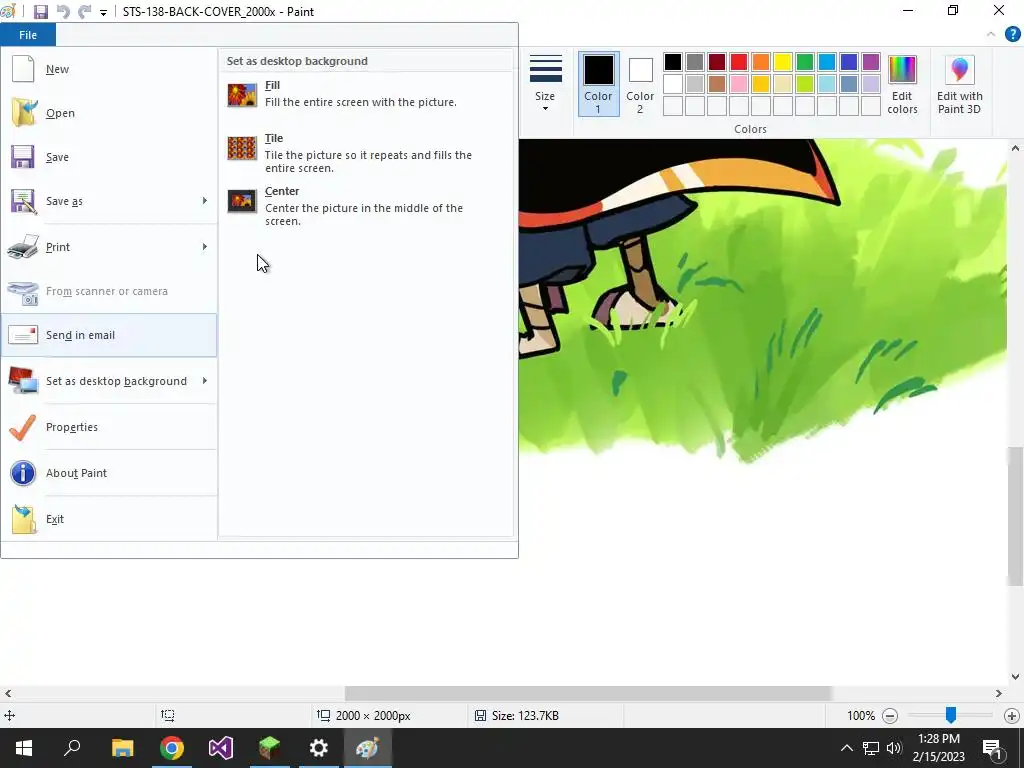Click the vertical scrollbar down arrow
This screenshot has height=768, width=1024.
coord(1016,677)
